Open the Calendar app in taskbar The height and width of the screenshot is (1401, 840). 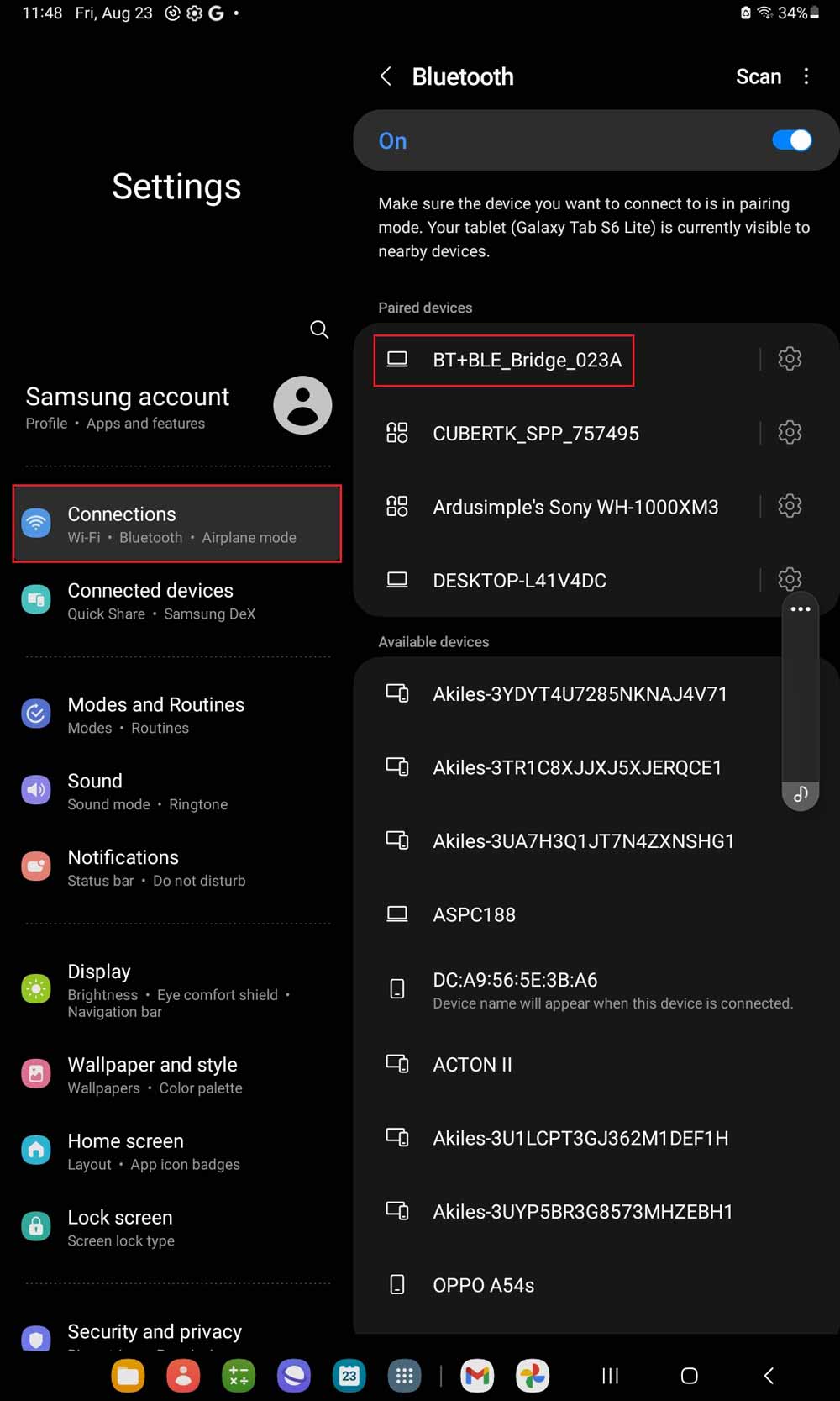349,1376
